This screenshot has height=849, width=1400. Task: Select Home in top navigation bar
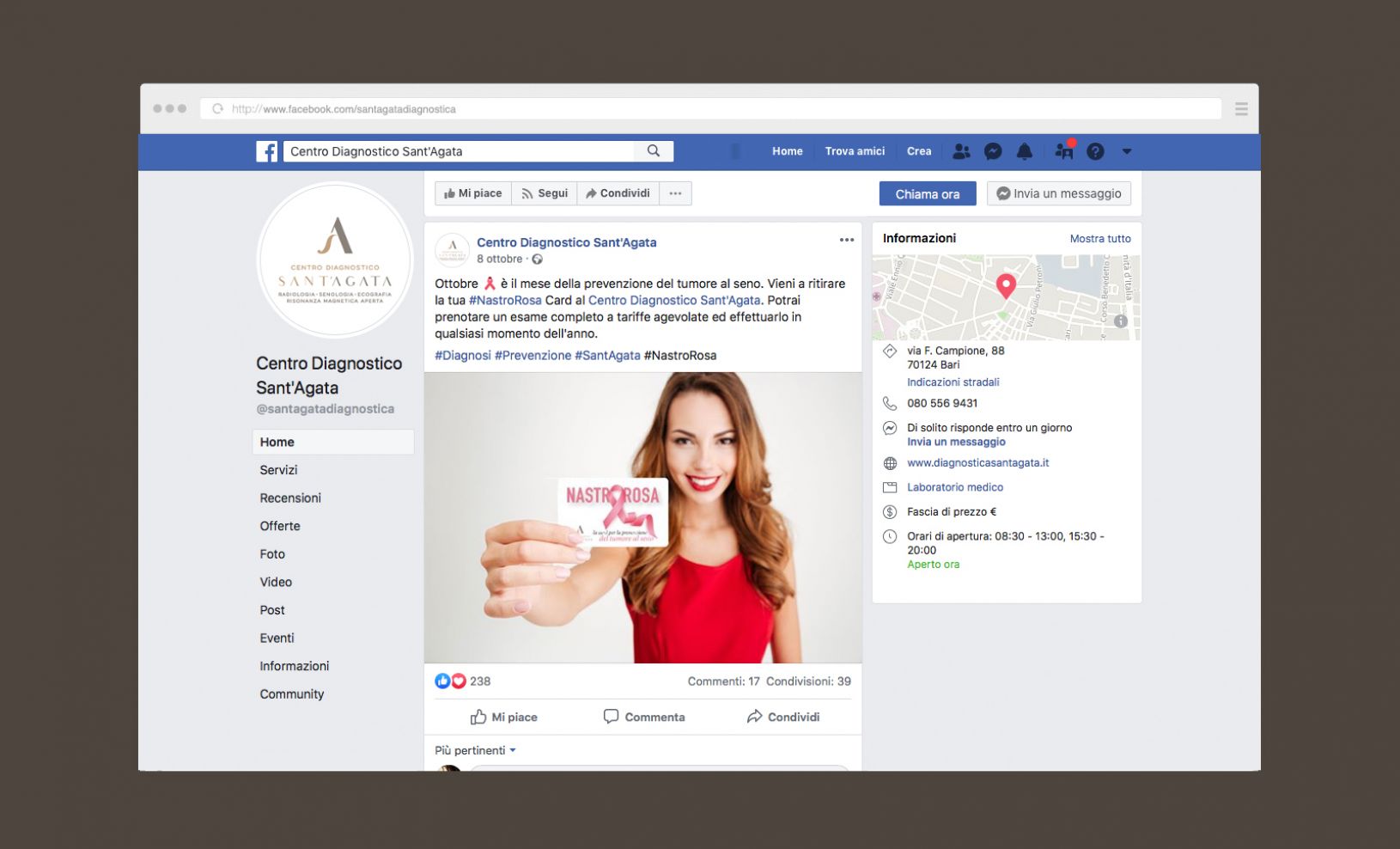coord(788,151)
